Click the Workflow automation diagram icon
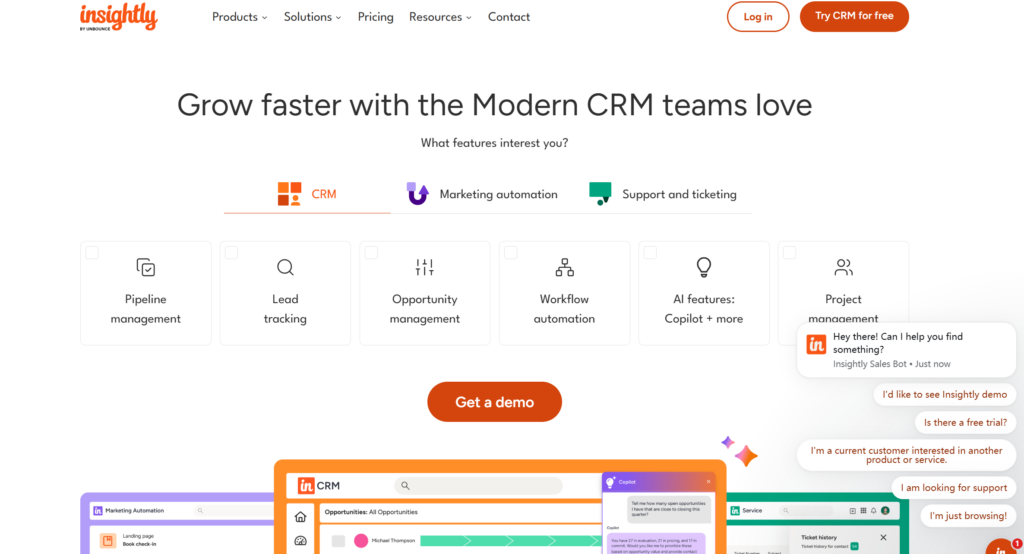This screenshot has height=554, width=1024. 564,267
